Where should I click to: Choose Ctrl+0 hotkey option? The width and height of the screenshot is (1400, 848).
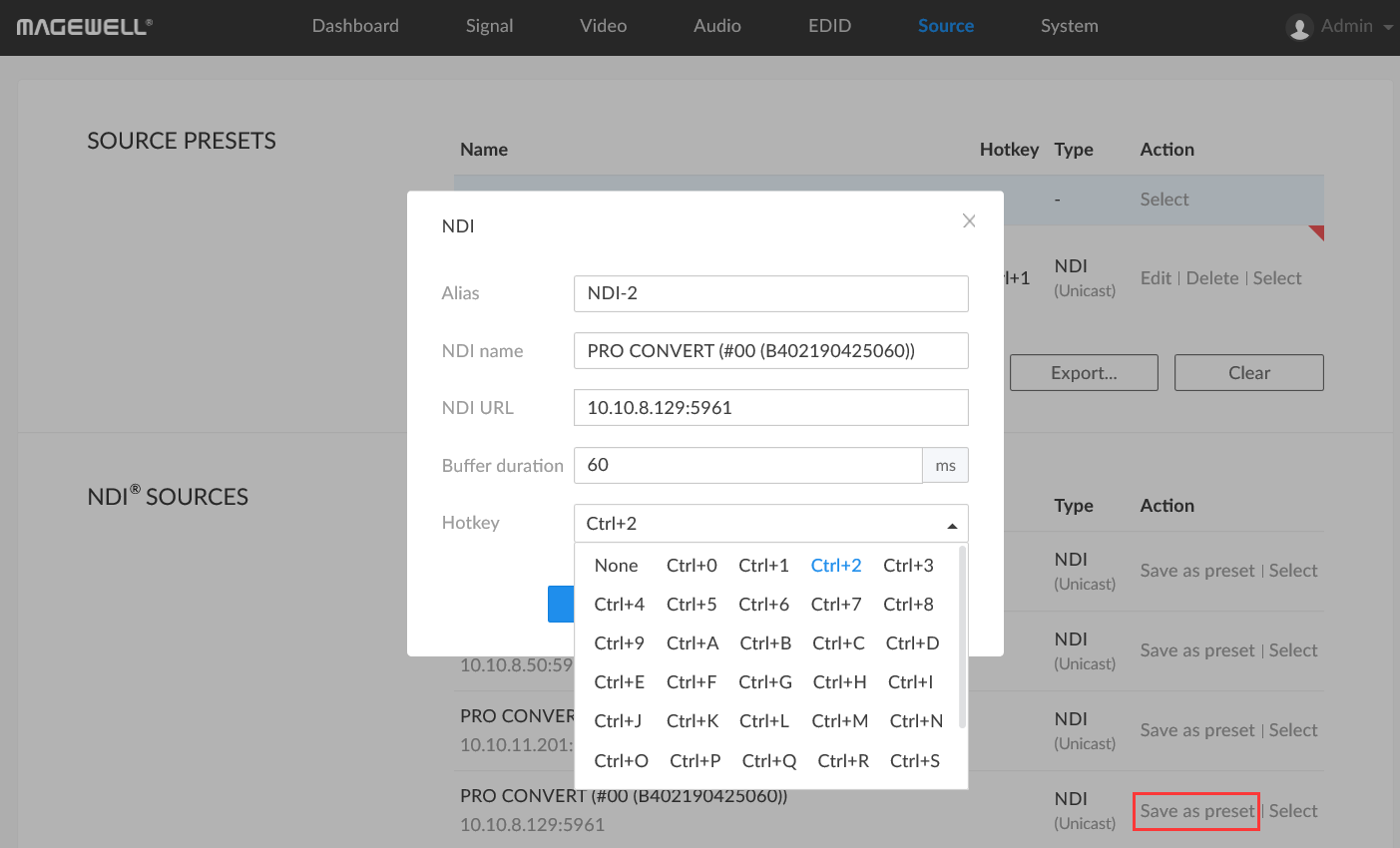pos(692,566)
